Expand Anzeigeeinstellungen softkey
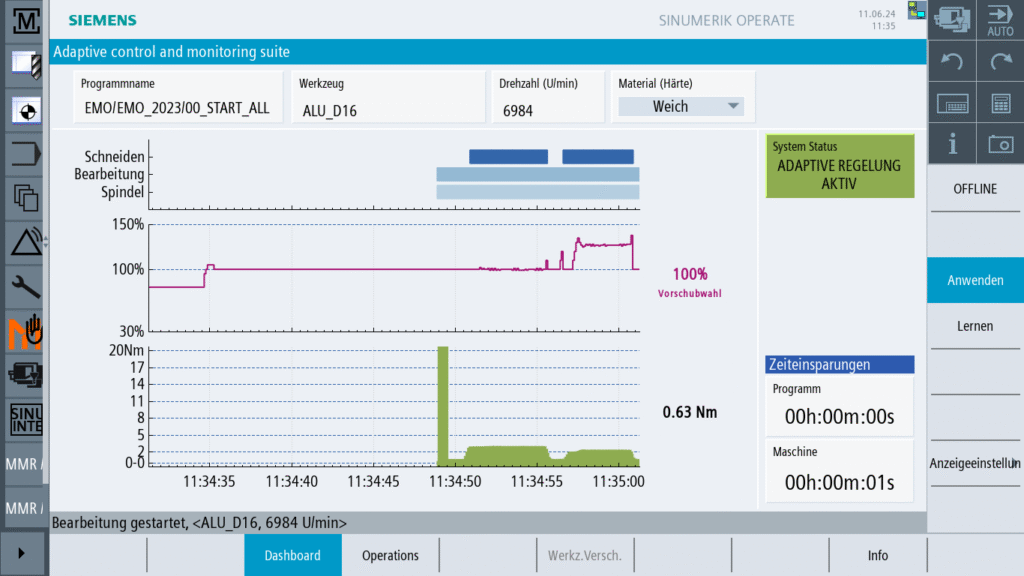The height and width of the screenshot is (576, 1024). click(x=975, y=464)
